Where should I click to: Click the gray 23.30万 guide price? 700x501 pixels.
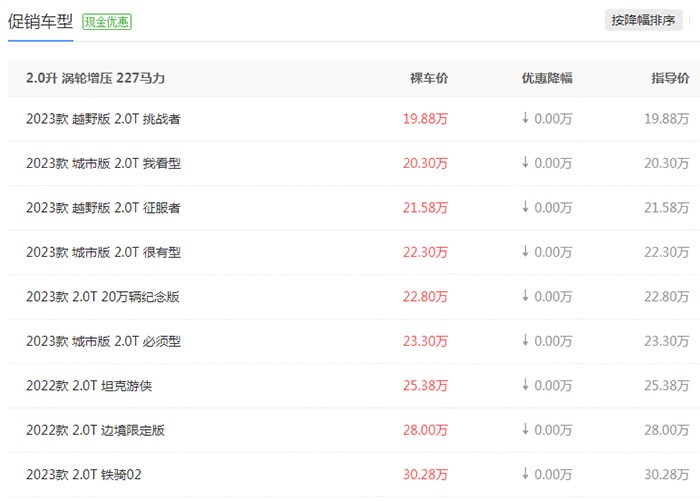[667, 341]
